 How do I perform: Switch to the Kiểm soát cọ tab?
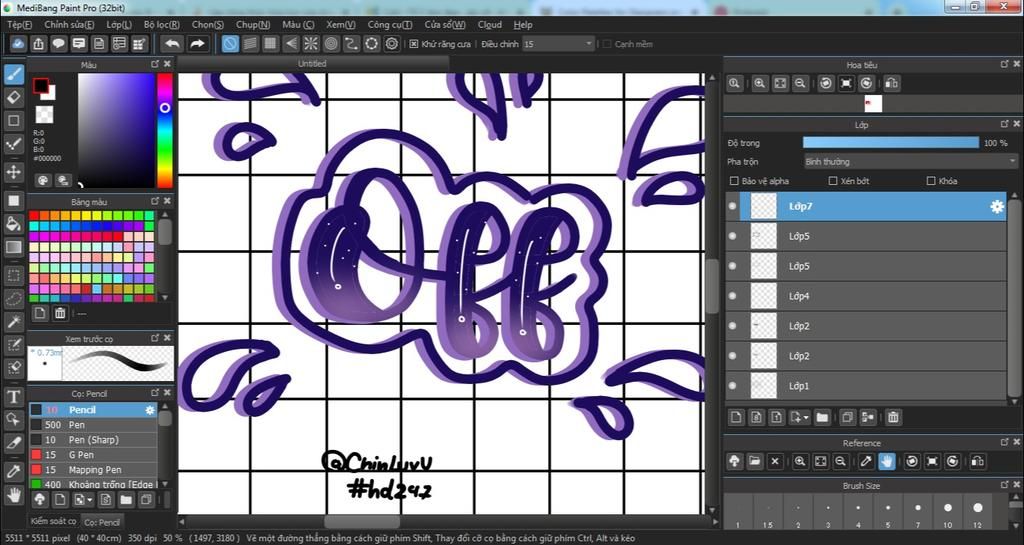click(x=54, y=521)
